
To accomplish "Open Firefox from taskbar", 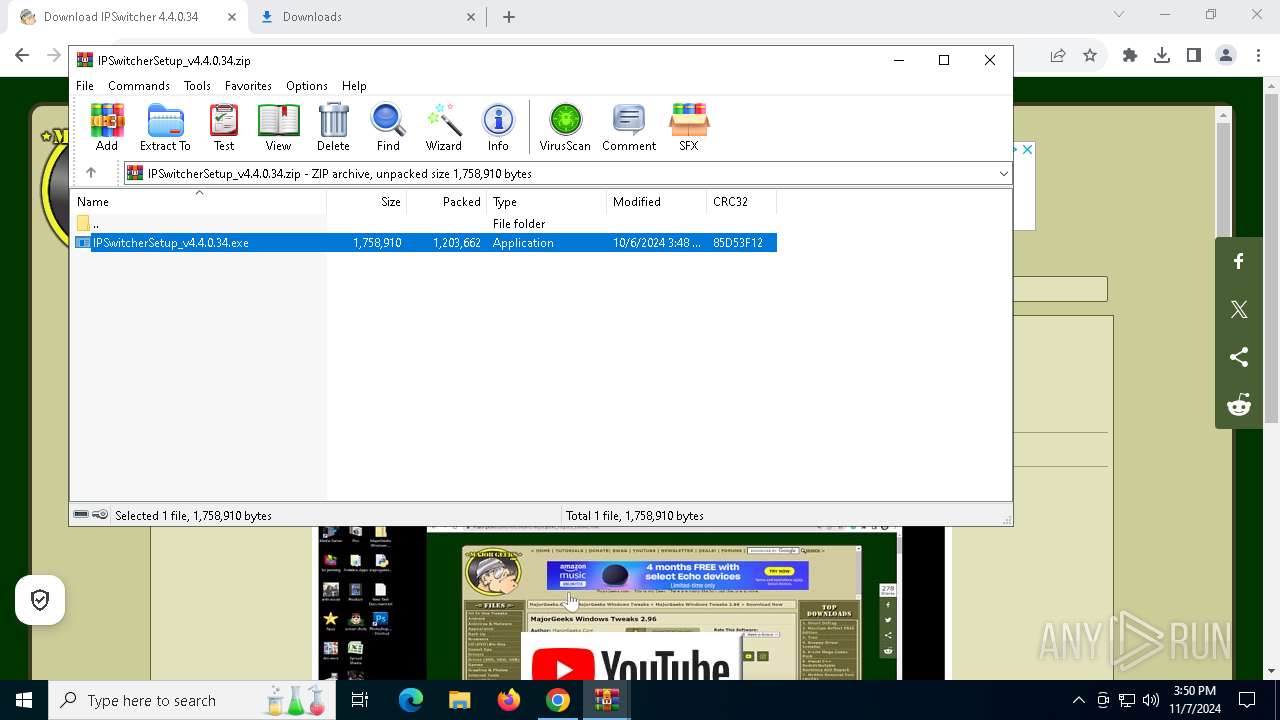I will [x=509, y=700].
